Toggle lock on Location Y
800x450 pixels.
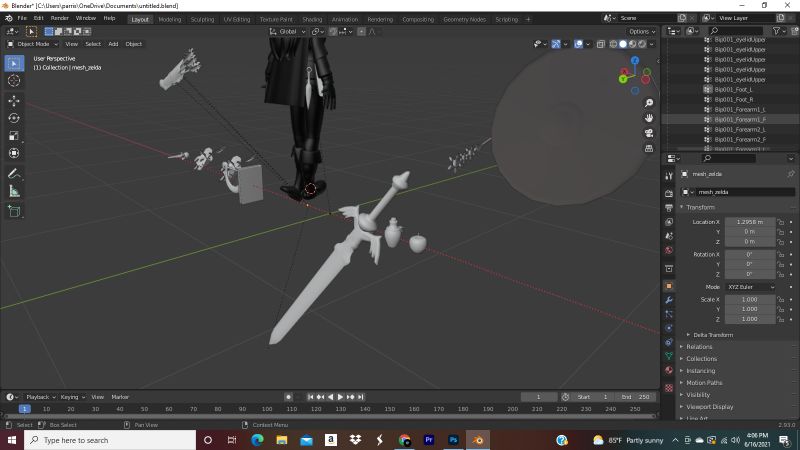tap(781, 232)
